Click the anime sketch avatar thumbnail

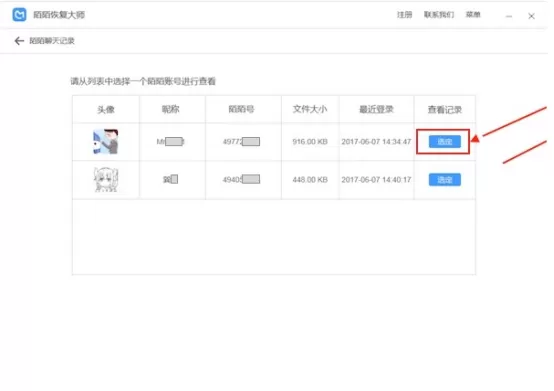106,180
